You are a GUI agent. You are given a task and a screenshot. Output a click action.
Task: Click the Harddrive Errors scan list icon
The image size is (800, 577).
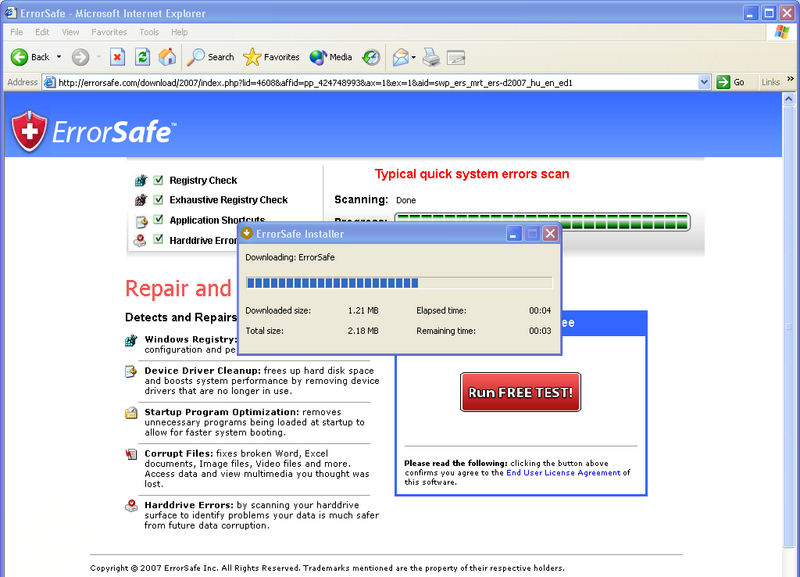140,240
